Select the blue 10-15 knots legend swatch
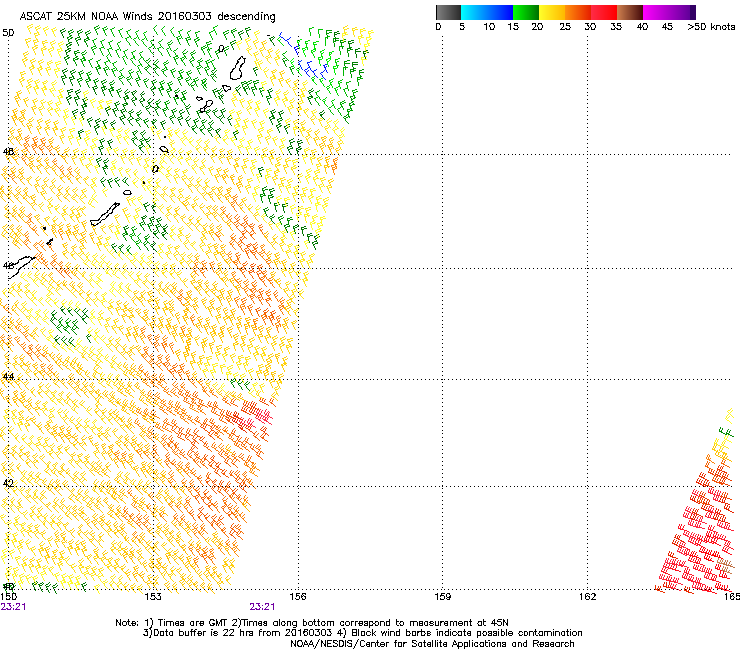Viewport: 740px width, 650px height. point(499,12)
